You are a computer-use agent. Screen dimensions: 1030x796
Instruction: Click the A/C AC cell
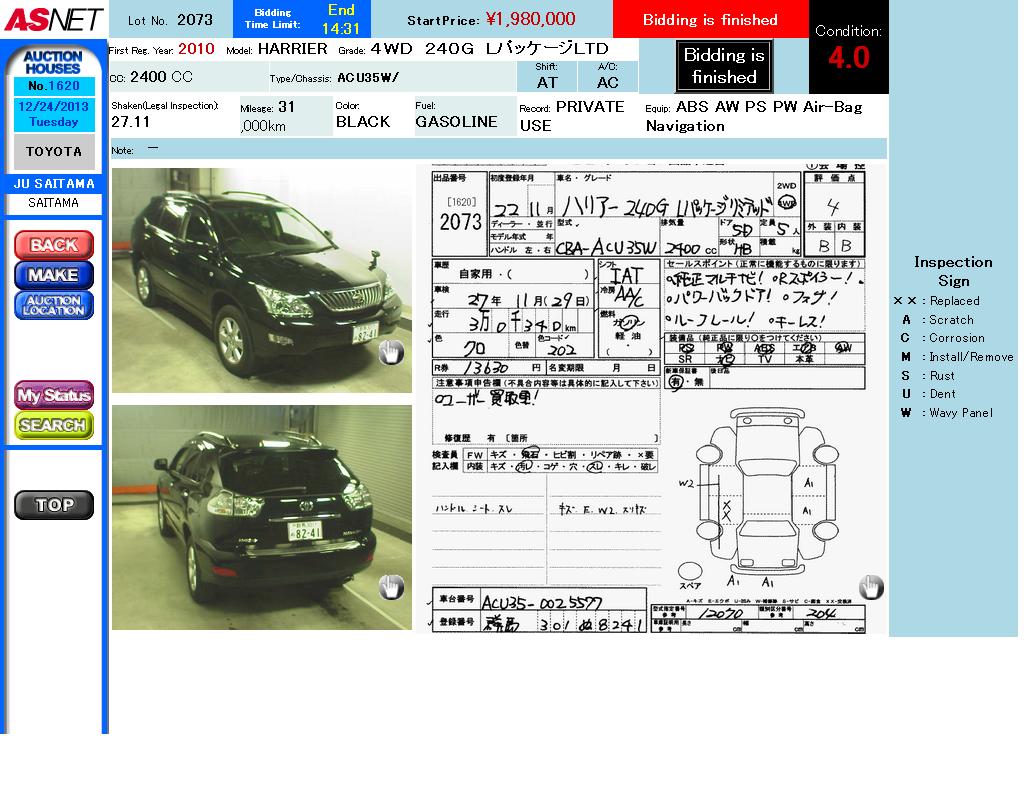(608, 76)
